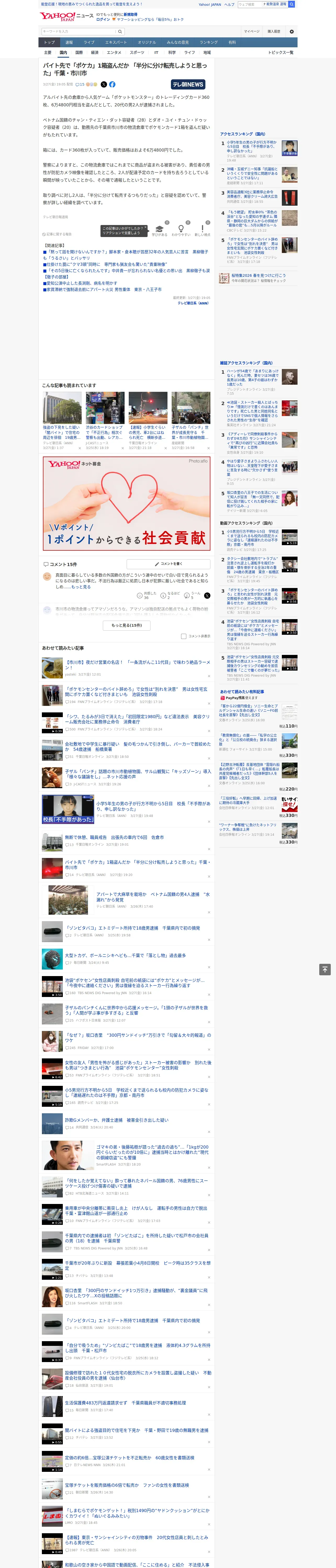Click the keyword search magnifier icon
The width and height of the screenshot is (336, 1568).
120,32
